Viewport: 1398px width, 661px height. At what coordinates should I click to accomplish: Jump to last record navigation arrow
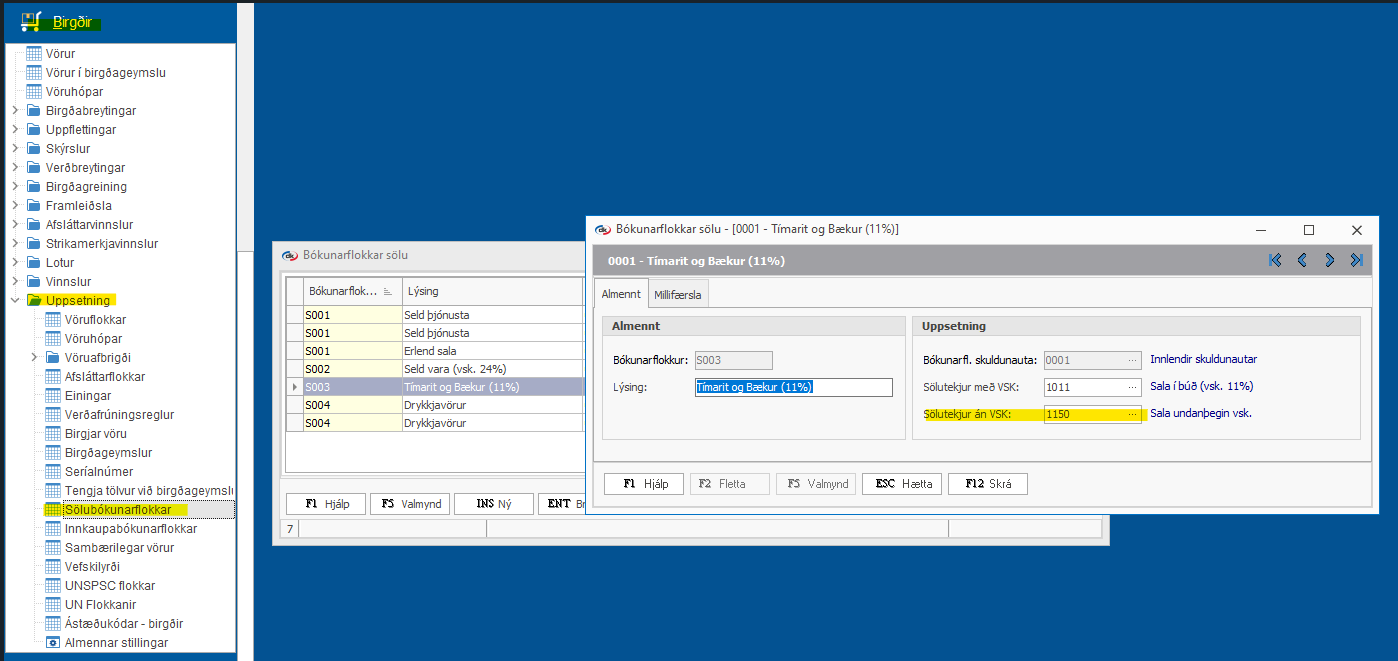(x=1356, y=260)
